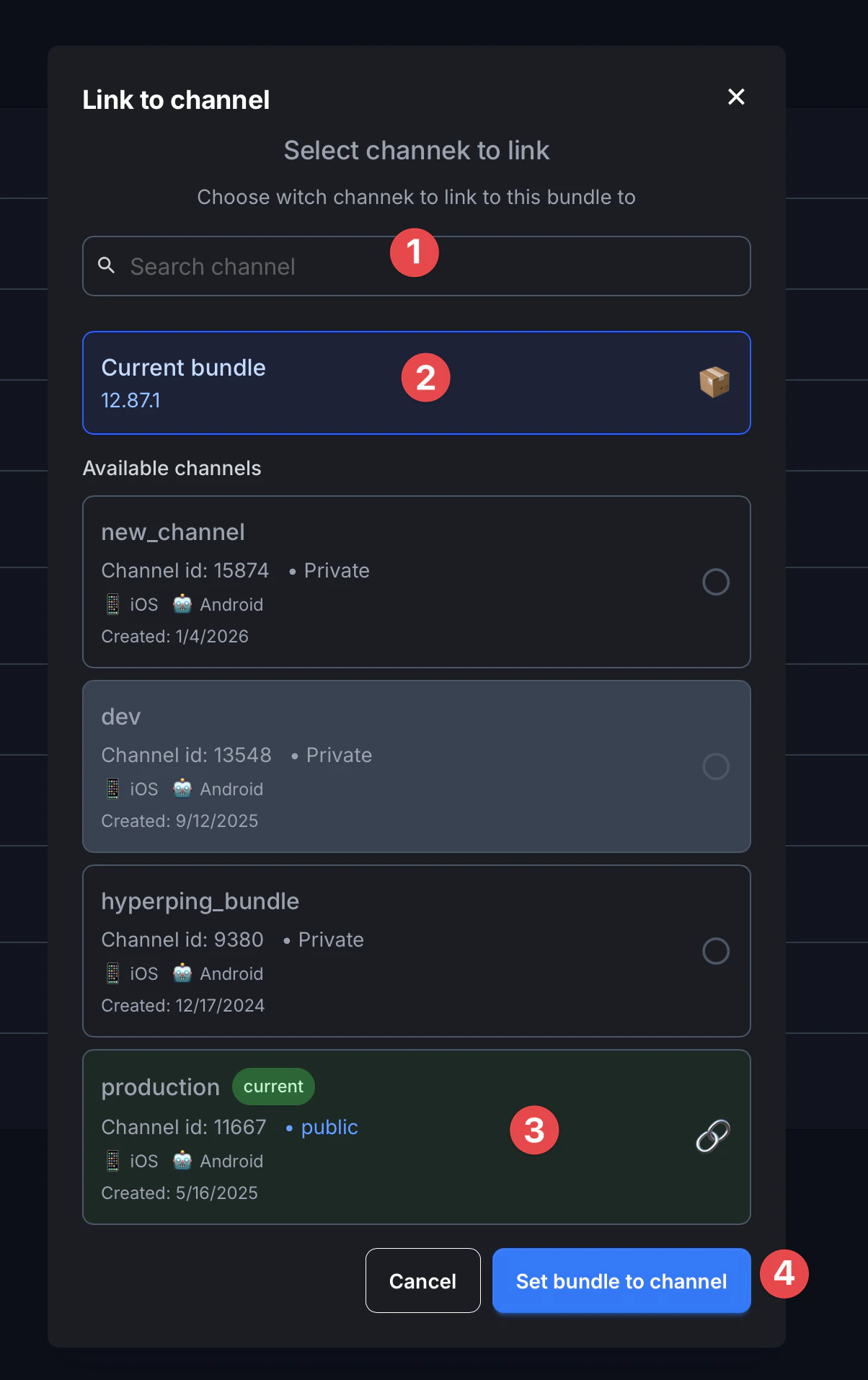The width and height of the screenshot is (868, 1380).
Task: Click the chain link icon on production
Action: click(x=713, y=1136)
